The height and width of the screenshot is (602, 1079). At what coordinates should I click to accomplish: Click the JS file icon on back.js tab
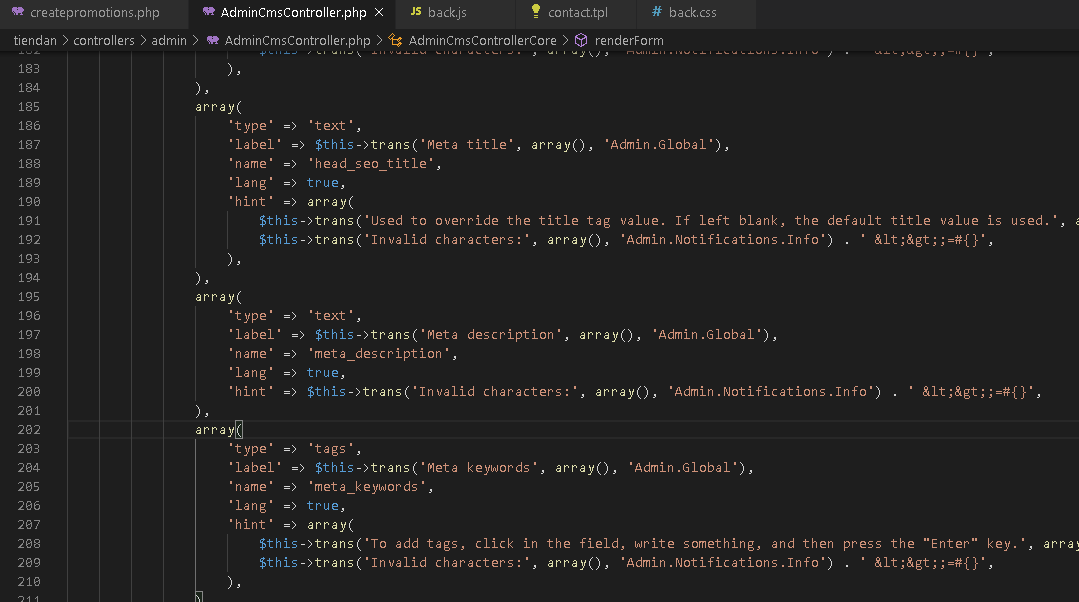[416, 13]
